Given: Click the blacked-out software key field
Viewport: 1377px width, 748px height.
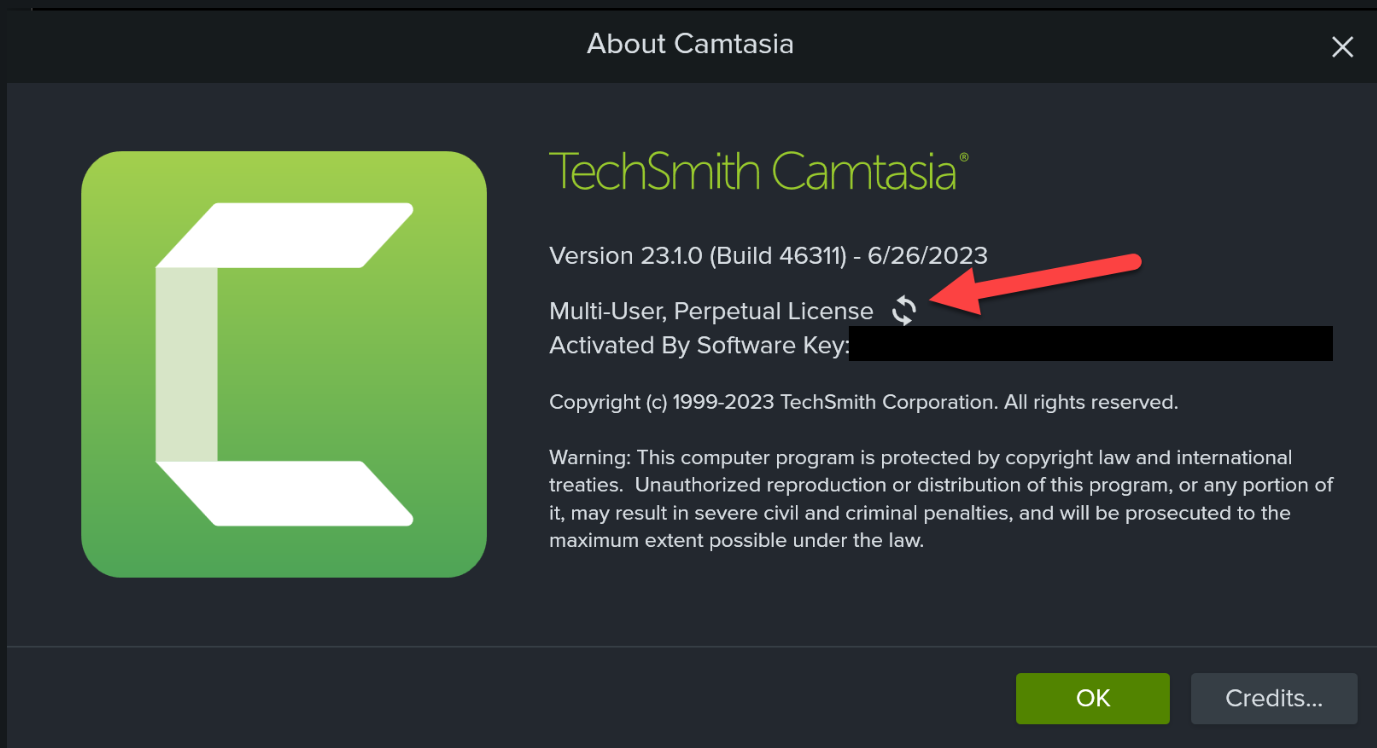Looking at the screenshot, I should (1090, 343).
